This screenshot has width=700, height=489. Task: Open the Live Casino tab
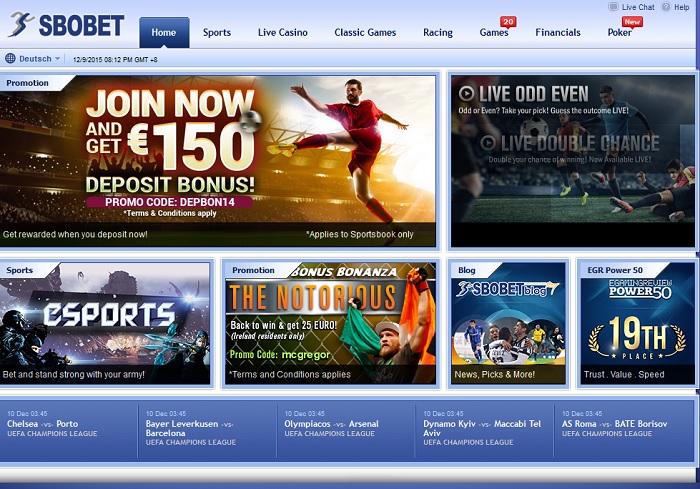pos(283,33)
